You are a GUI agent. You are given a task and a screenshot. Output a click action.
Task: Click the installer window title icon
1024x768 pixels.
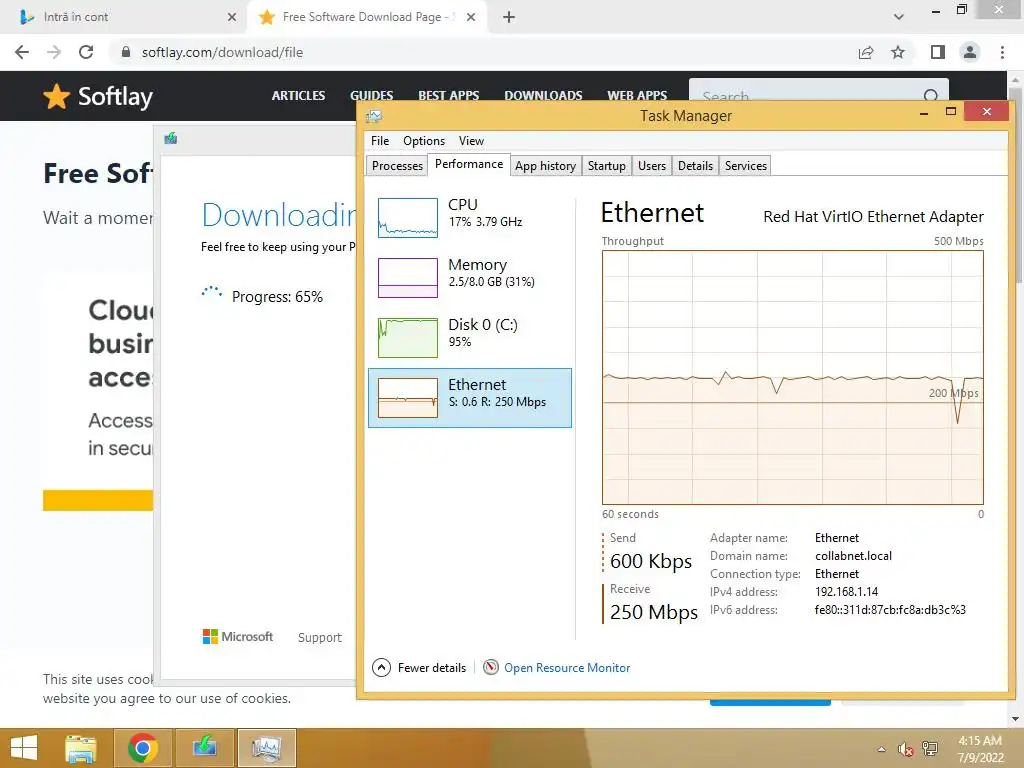(171, 138)
